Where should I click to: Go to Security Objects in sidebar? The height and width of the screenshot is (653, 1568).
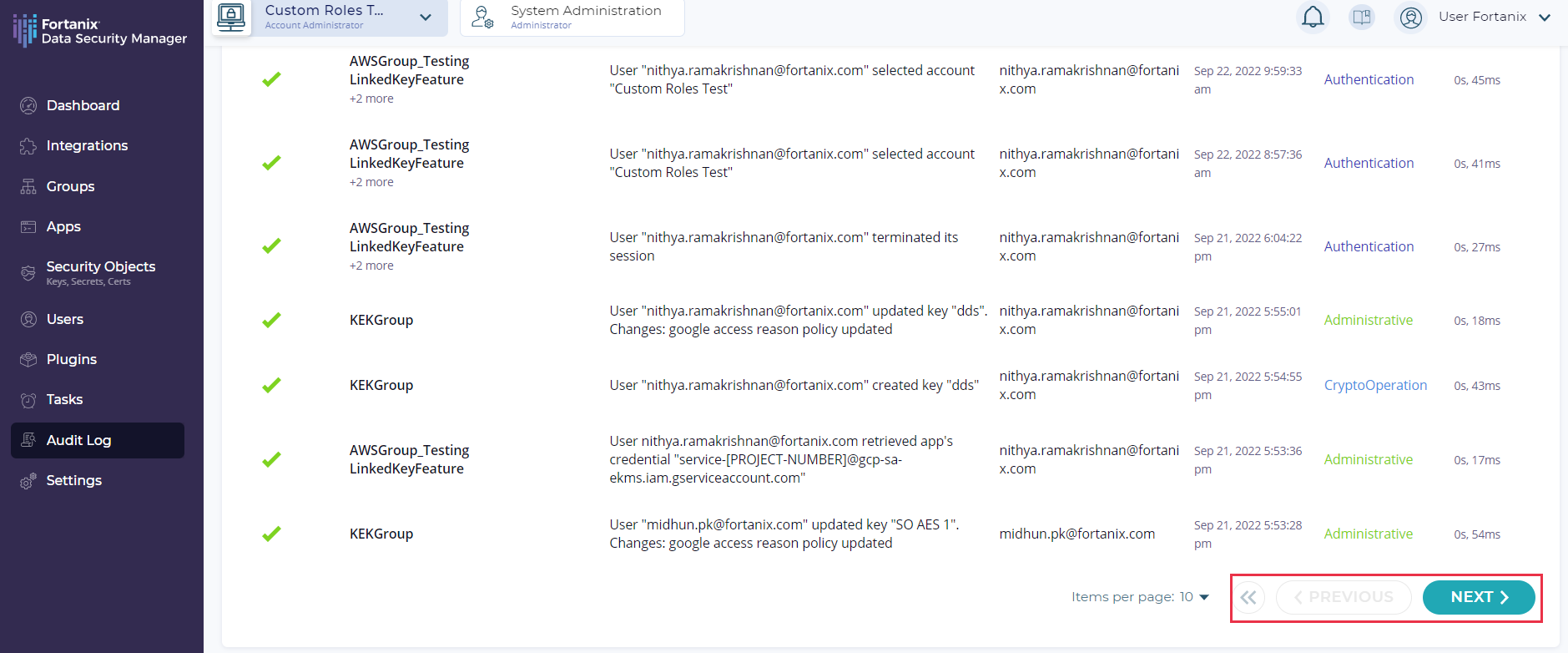pyautogui.click(x=100, y=267)
